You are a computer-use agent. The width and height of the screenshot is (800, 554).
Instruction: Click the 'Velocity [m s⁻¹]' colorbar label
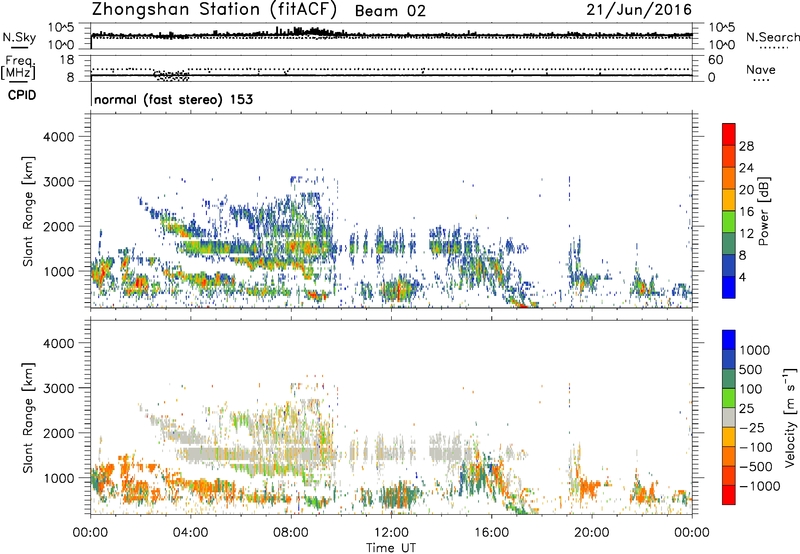(x=790, y=417)
